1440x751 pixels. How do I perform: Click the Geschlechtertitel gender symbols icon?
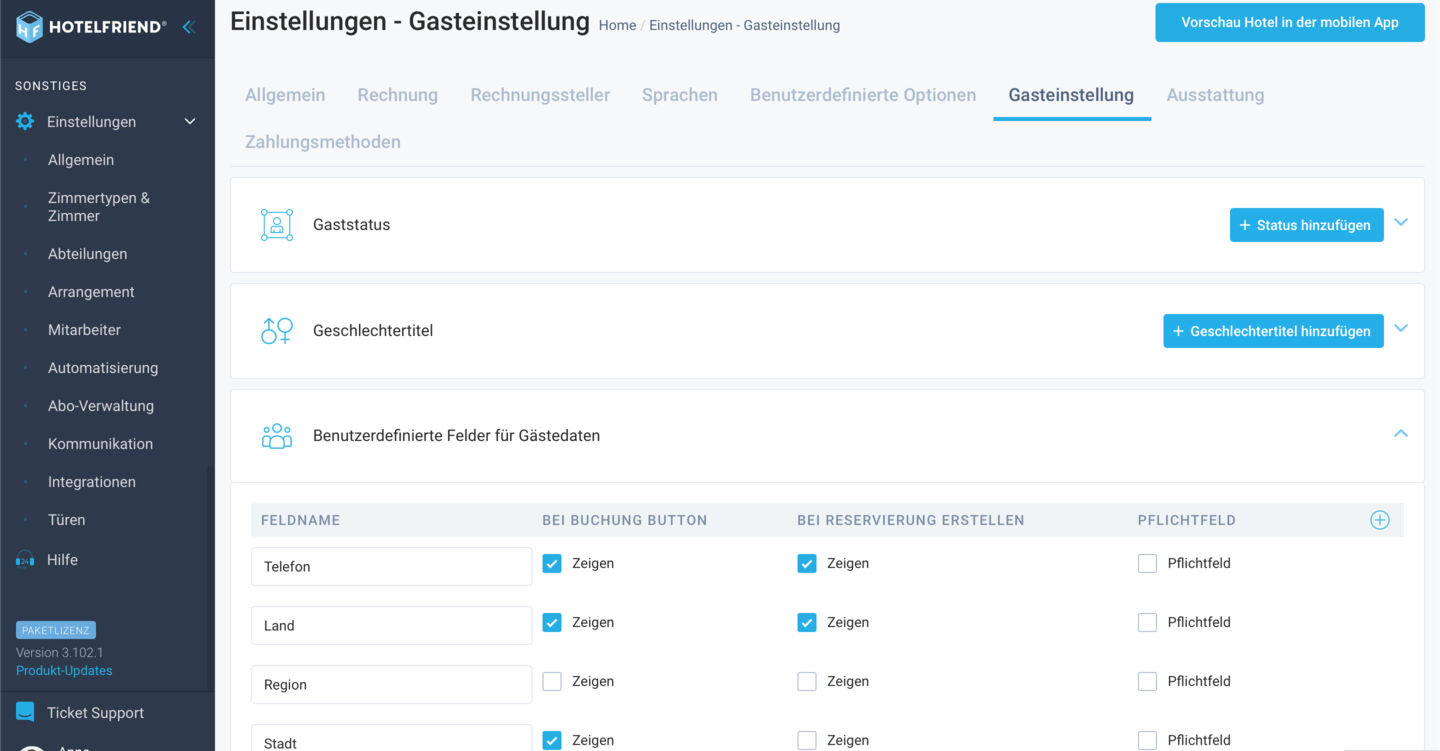[277, 331]
